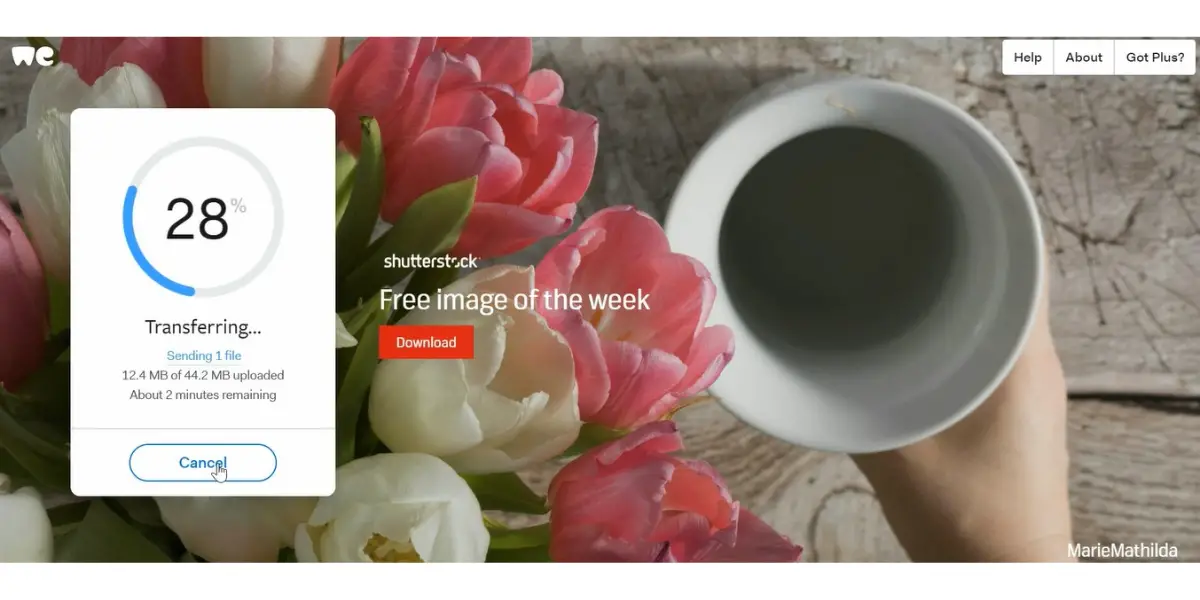This screenshot has width=1200, height=600.
Task: Open the About menu item
Action: (1084, 57)
